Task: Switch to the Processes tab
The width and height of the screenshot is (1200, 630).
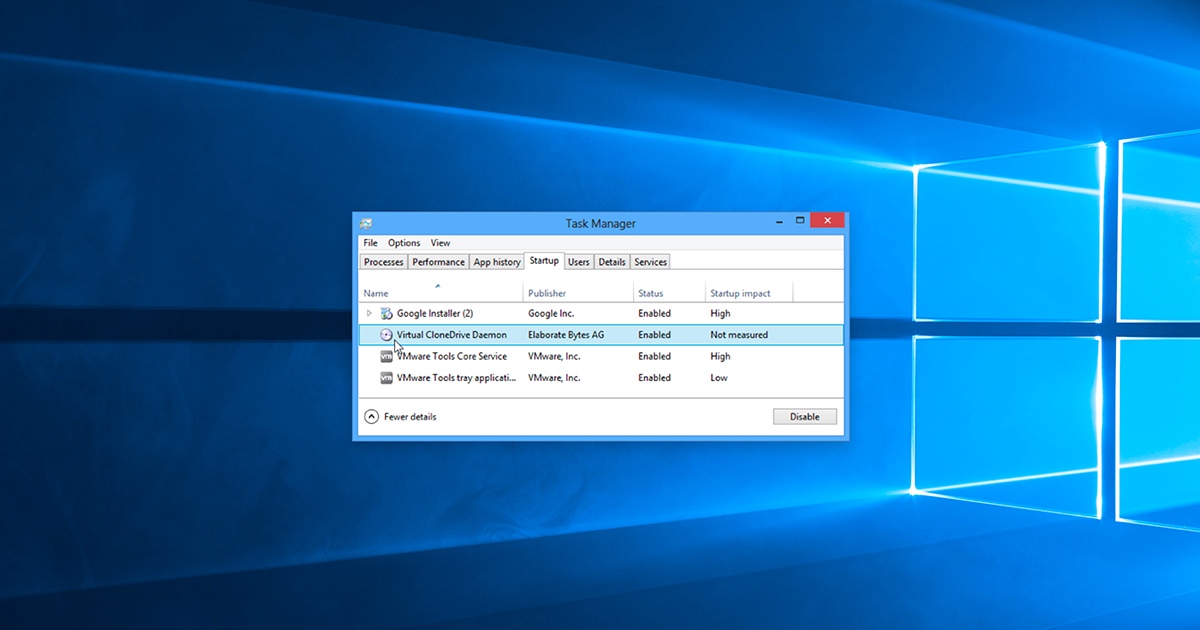Action: [383, 262]
